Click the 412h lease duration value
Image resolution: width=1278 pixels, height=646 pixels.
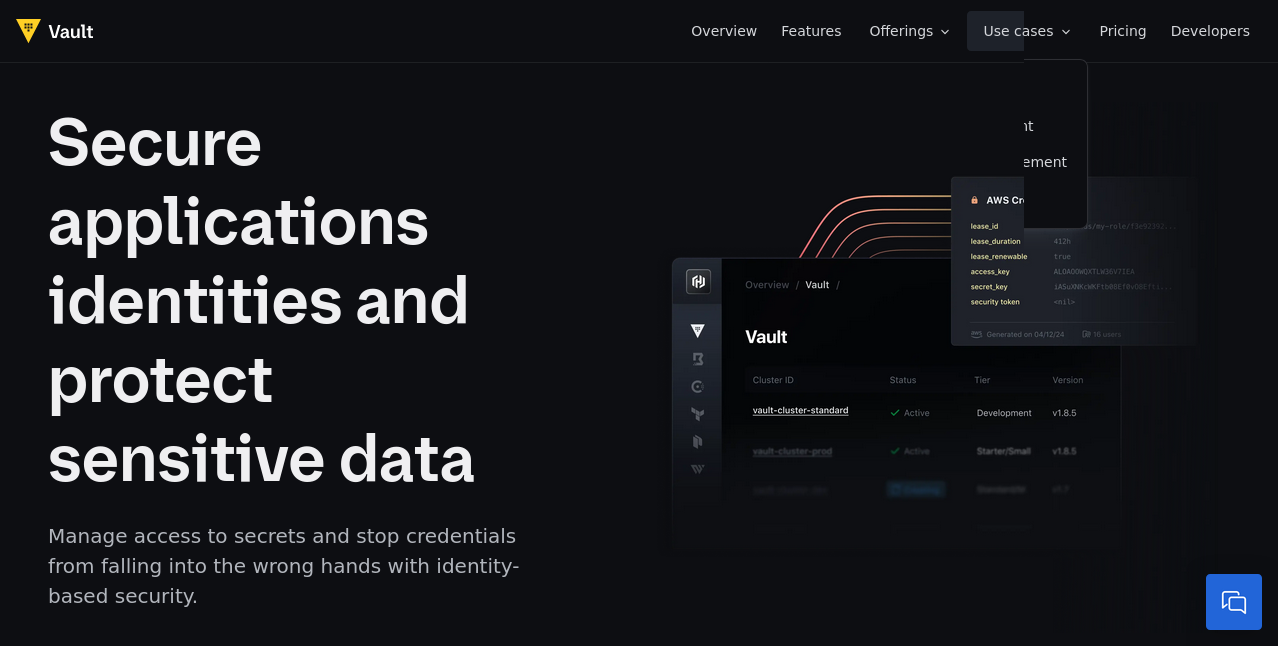point(1062,241)
